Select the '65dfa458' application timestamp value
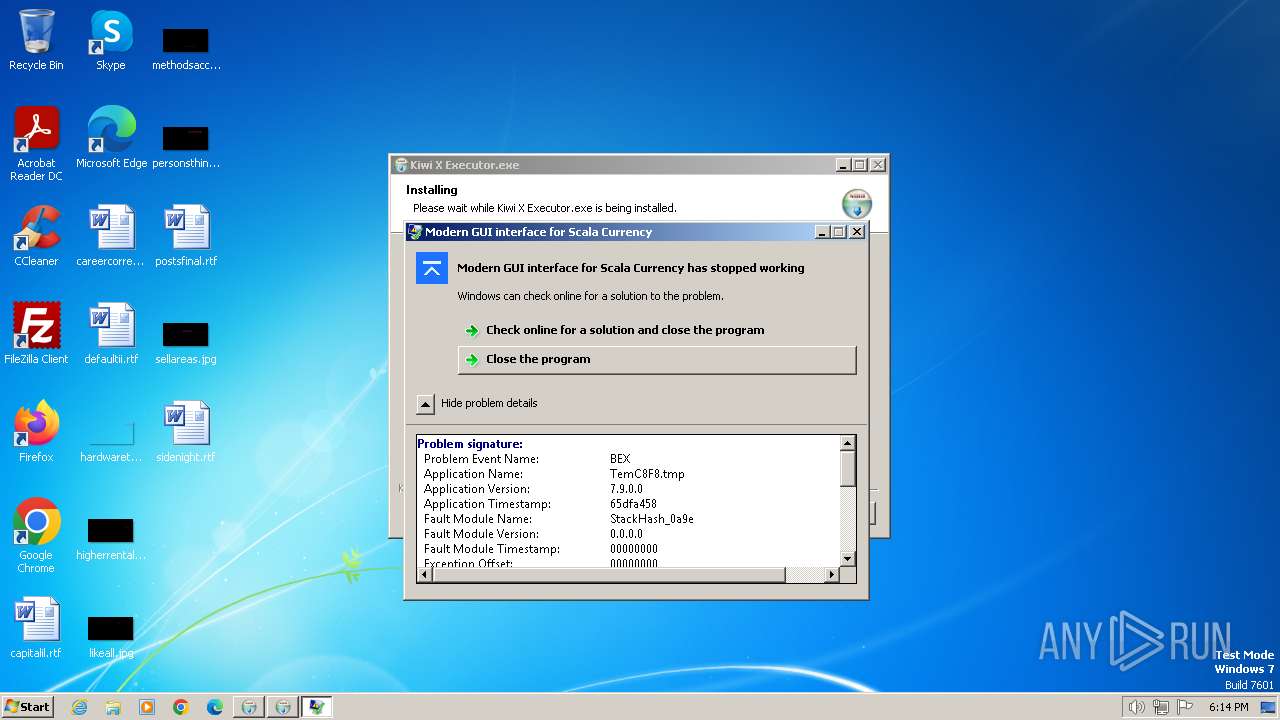This screenshot has height=720, width=1280. click(x=633, y=504)
